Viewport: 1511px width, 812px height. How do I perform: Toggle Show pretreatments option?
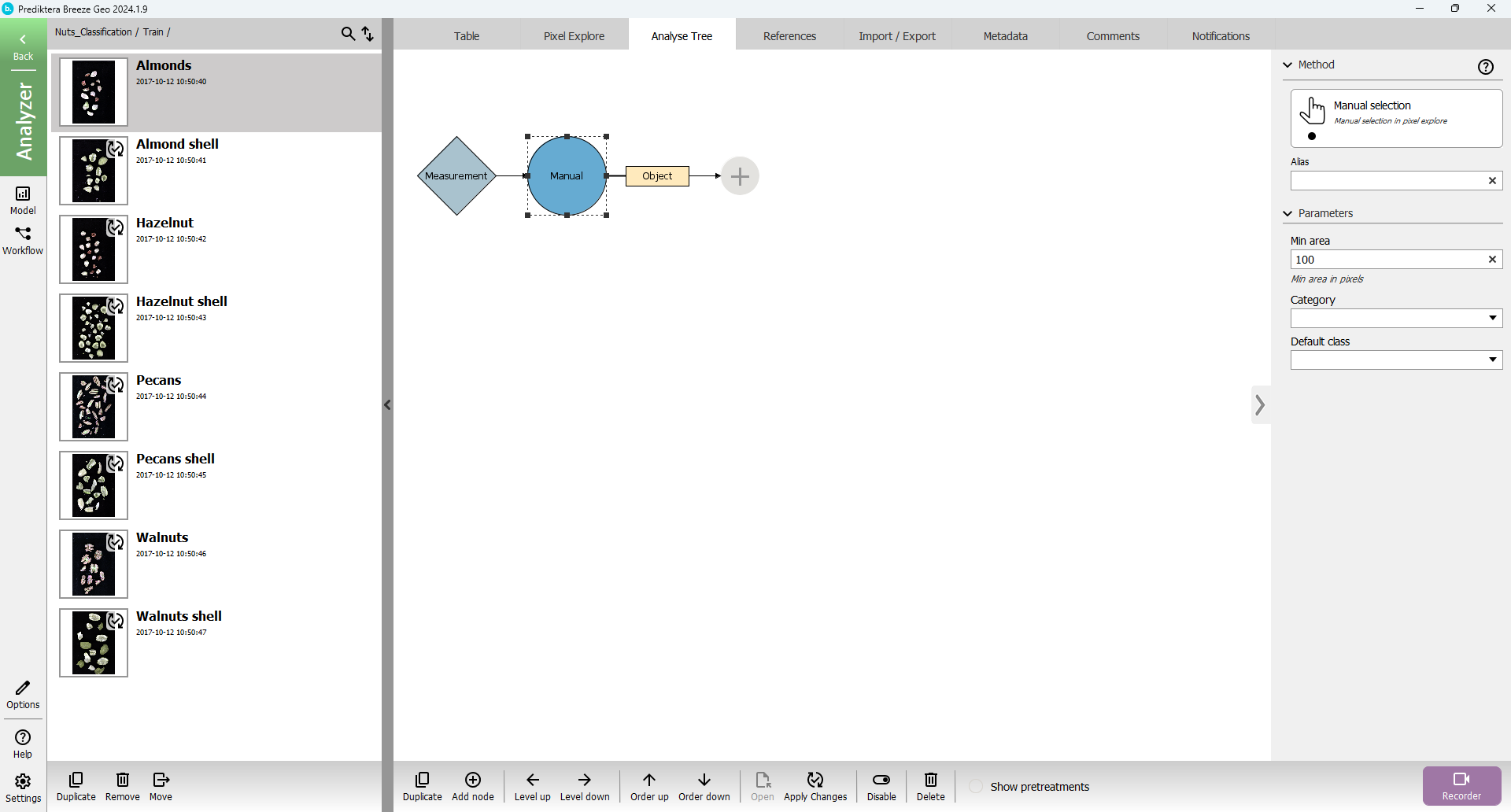(x=976, y=787)
